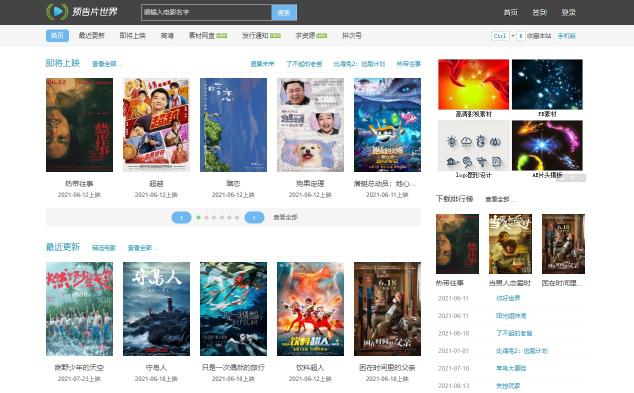The image size is (634, 393).
Task: Click 失控玩家 in the ranking list
Action: (508, 386)
